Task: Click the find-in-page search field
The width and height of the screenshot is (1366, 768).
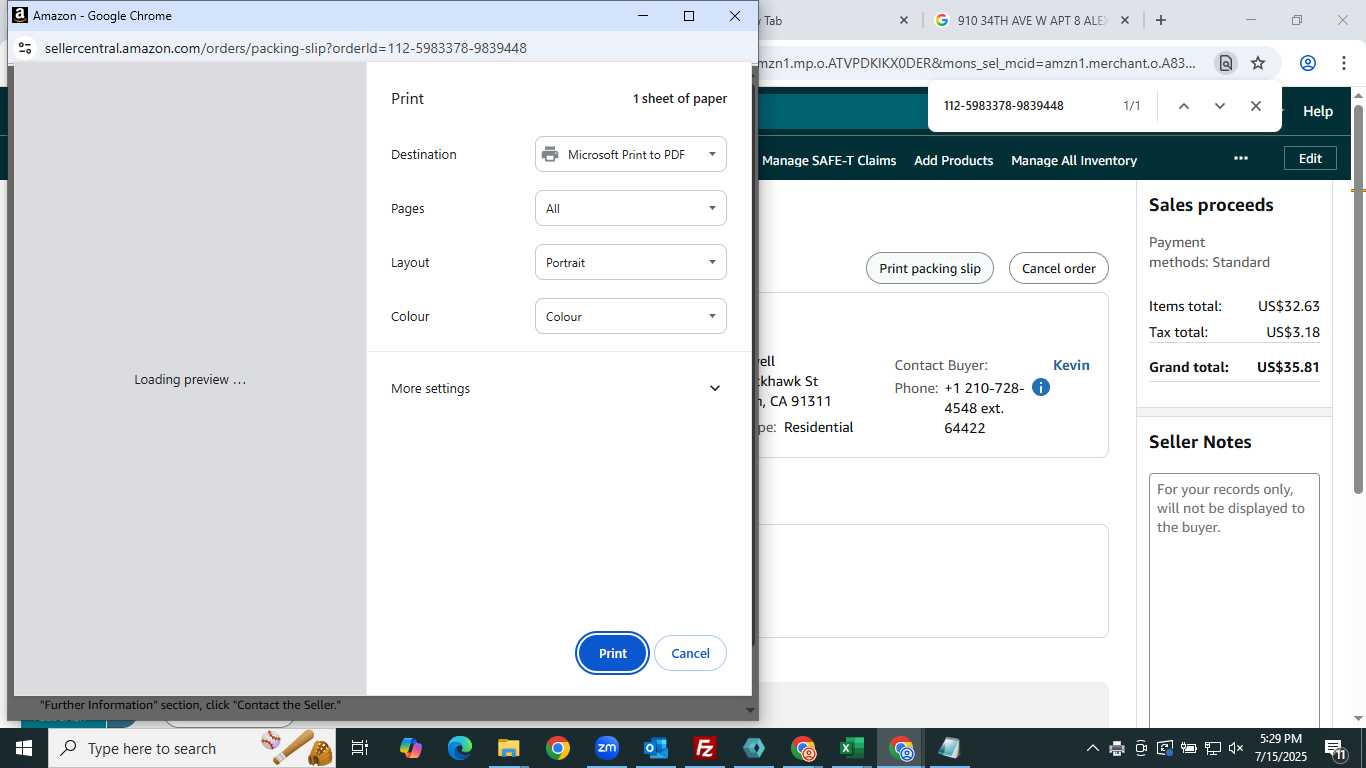Action: tap(1024, 106)
